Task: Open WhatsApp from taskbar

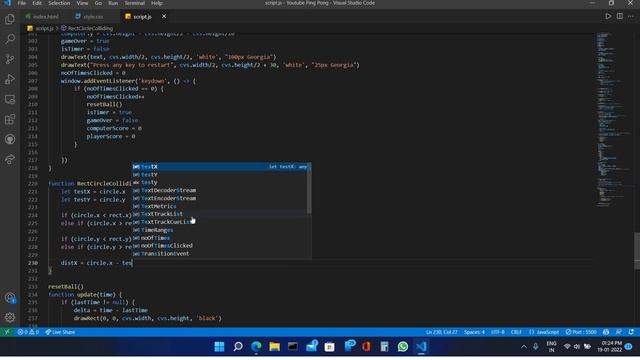Action: [403, 347]
